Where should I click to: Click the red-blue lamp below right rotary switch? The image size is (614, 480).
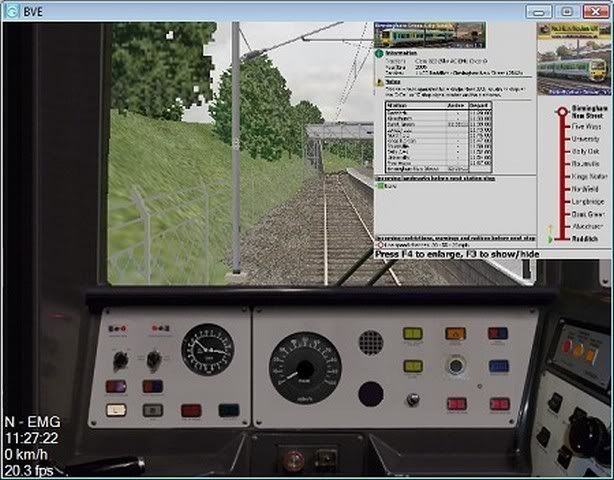(x=153, y=386)
